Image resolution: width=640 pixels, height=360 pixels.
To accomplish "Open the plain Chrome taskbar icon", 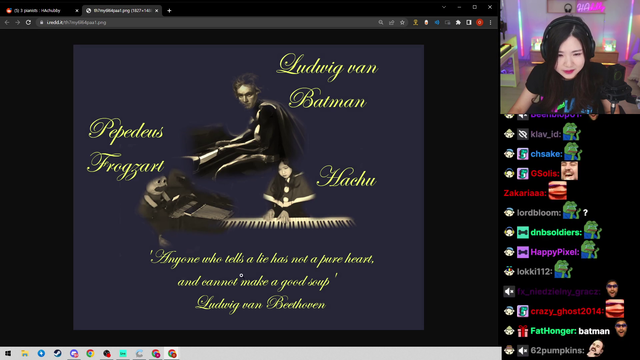I will (90, 353).
